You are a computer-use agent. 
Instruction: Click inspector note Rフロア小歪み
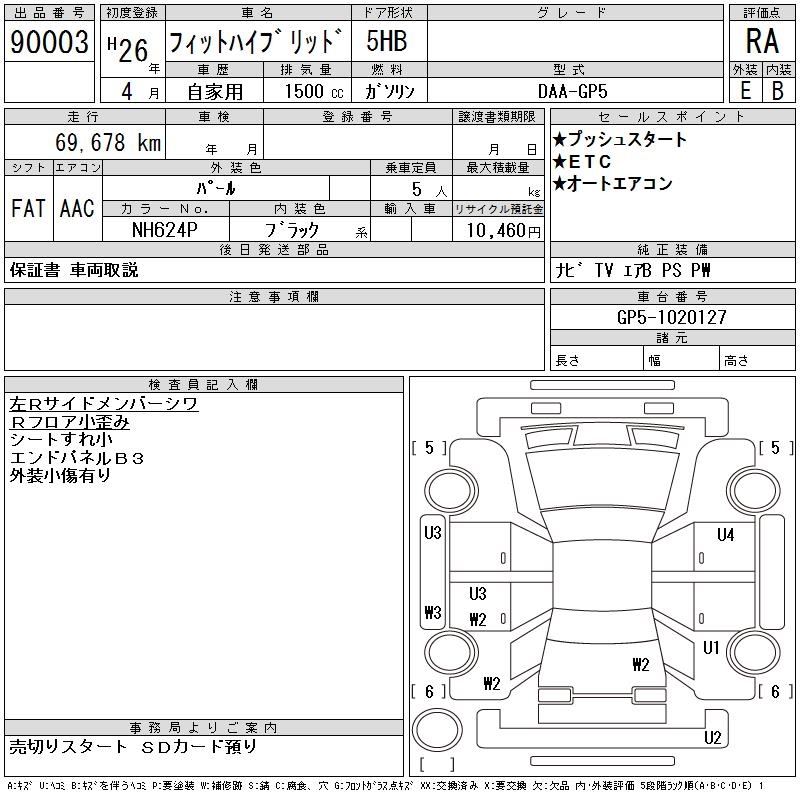[69, 422]
